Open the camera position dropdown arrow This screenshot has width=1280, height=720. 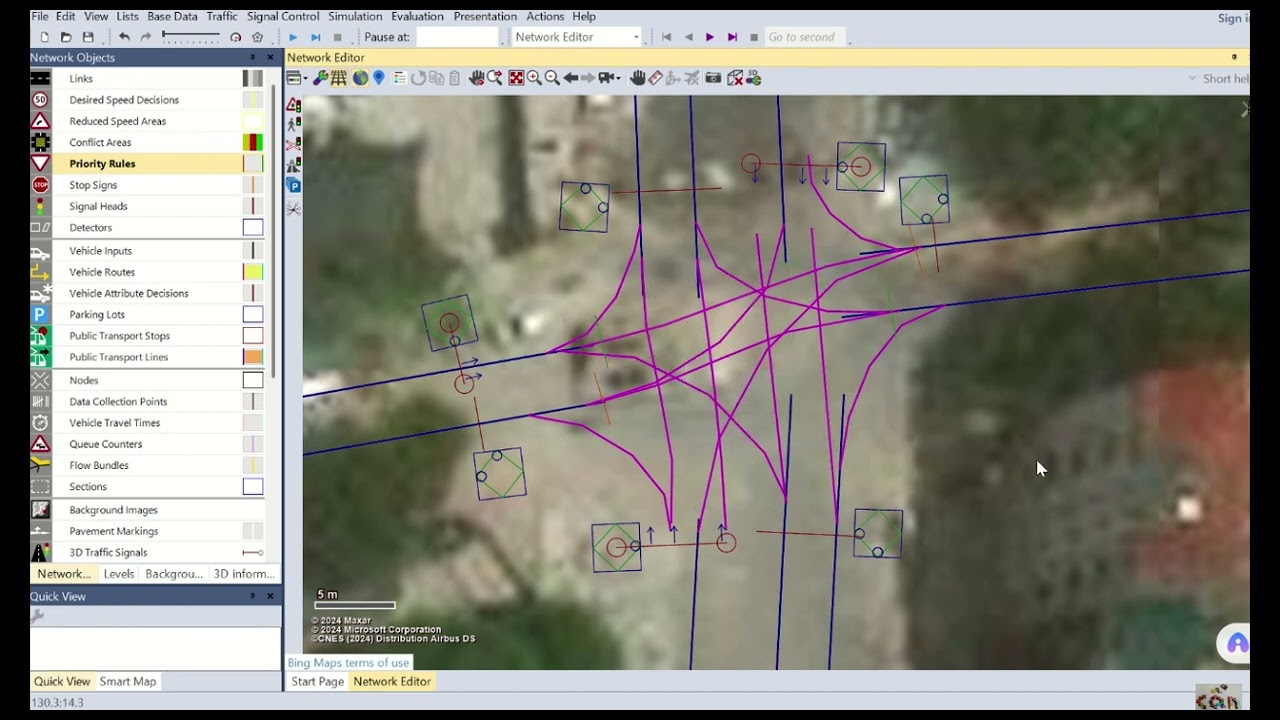[x=619, y=78]
